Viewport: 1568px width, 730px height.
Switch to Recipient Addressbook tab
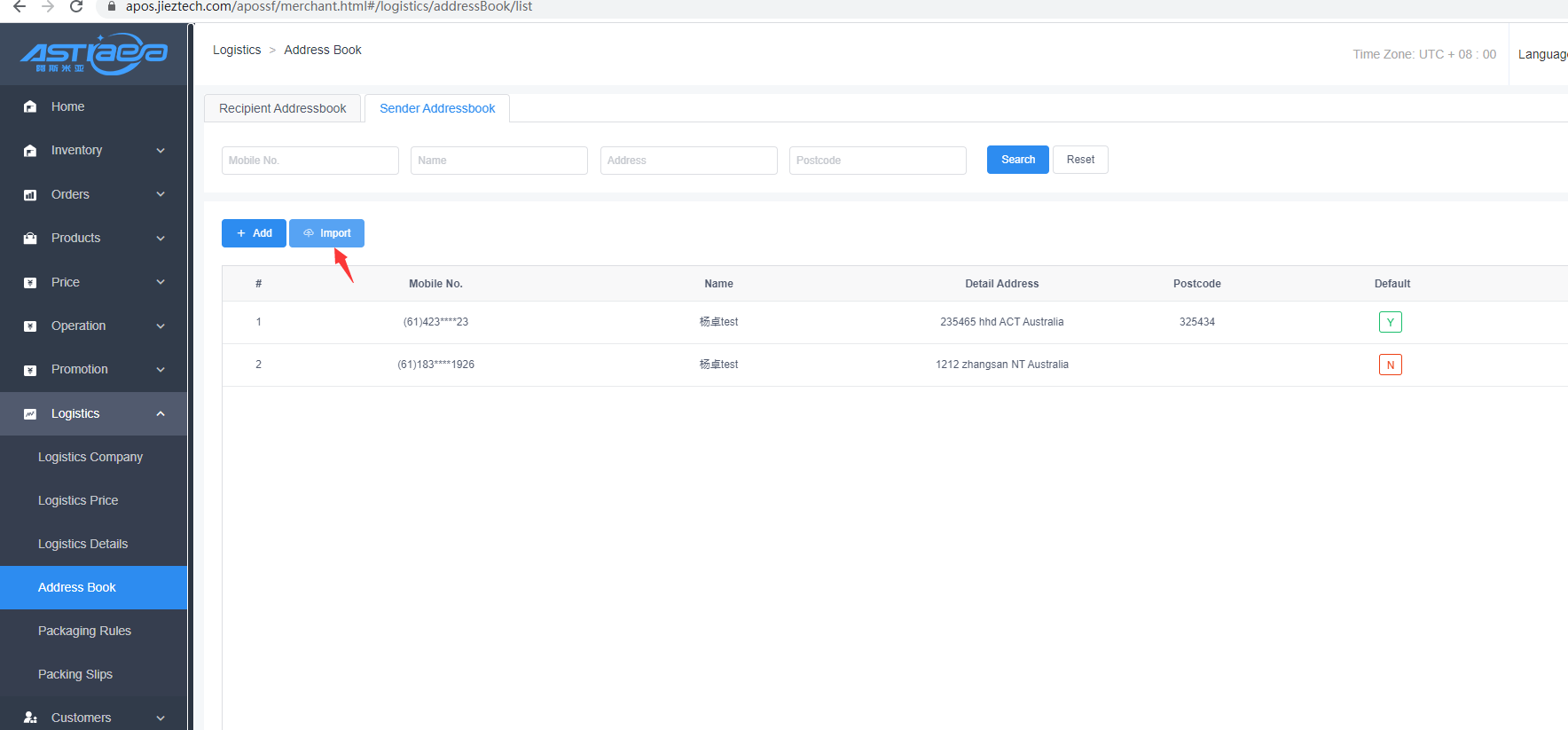coord(282,108)
